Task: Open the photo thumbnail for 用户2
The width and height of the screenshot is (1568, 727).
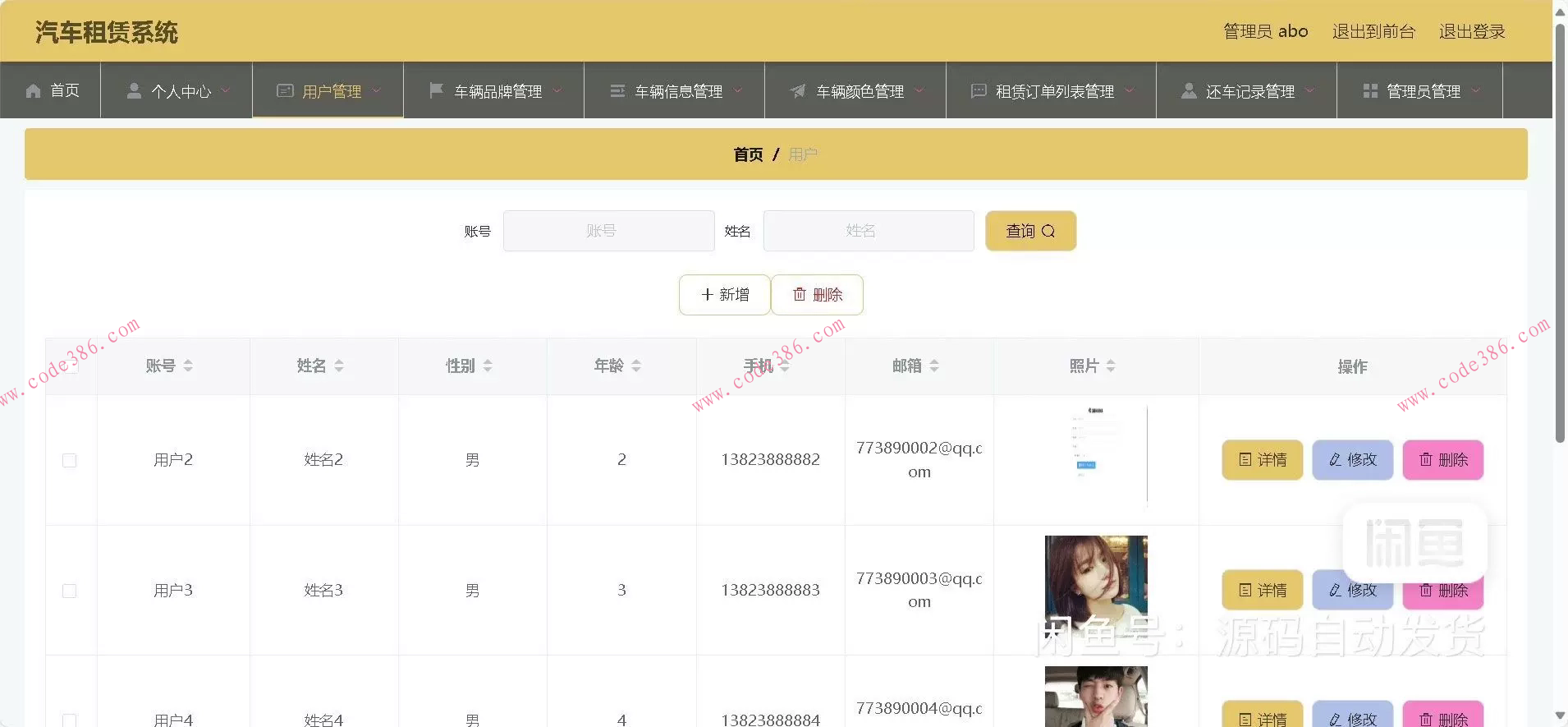Action: pyautogui.click(x=1096, y=456)
